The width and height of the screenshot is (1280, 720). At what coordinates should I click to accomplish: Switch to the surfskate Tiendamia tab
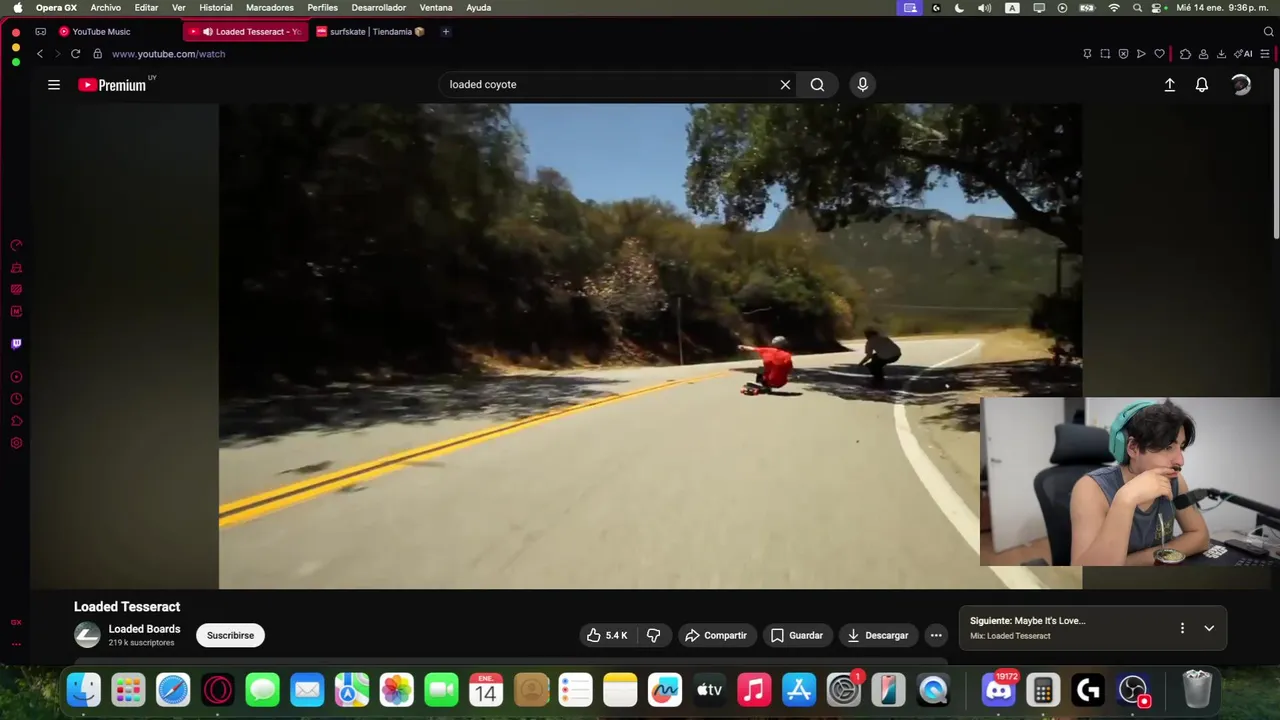372,31
